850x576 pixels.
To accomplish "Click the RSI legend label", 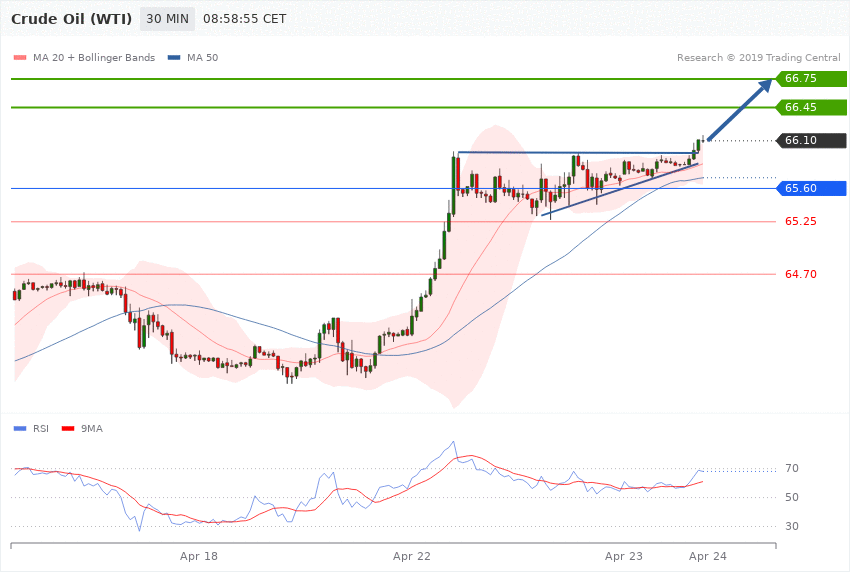I will (x=41, y=429).
